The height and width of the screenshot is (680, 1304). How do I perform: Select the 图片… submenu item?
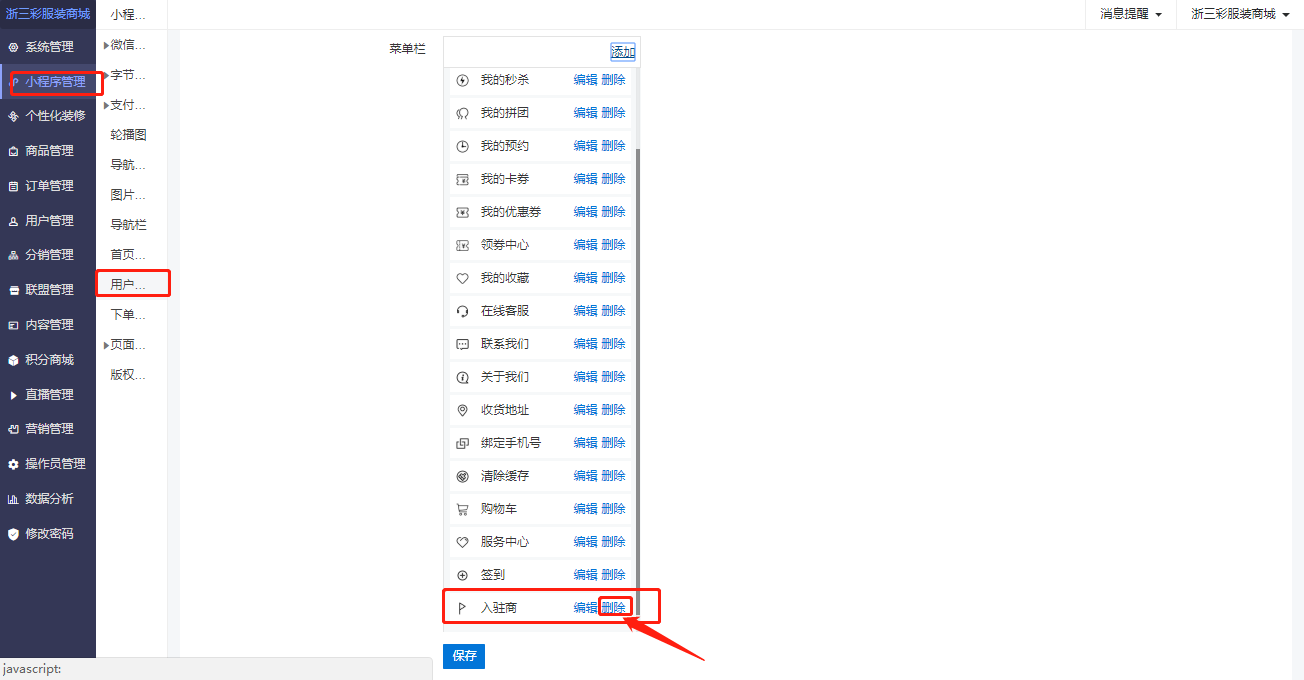click(x=129, y=195)
